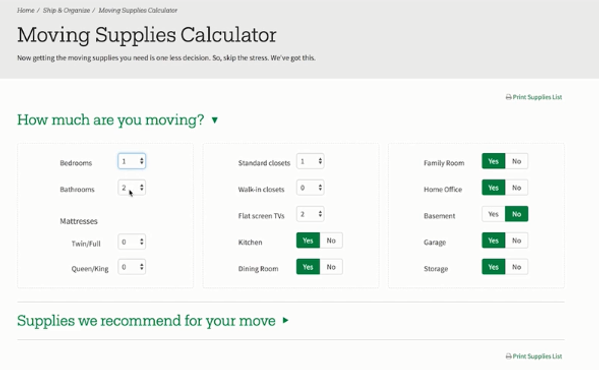This screenshot has height=370, width=599.
Task: Set Basement toggle to Yes
Action: (x=493, y=214)
